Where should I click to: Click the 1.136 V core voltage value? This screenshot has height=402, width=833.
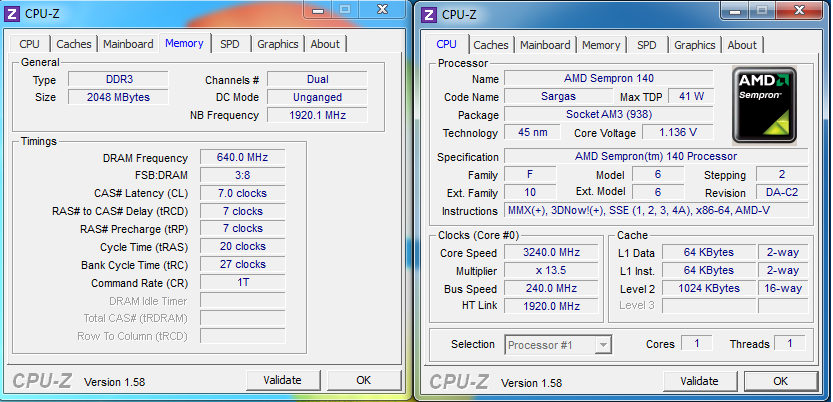click(x=678, y=132)
